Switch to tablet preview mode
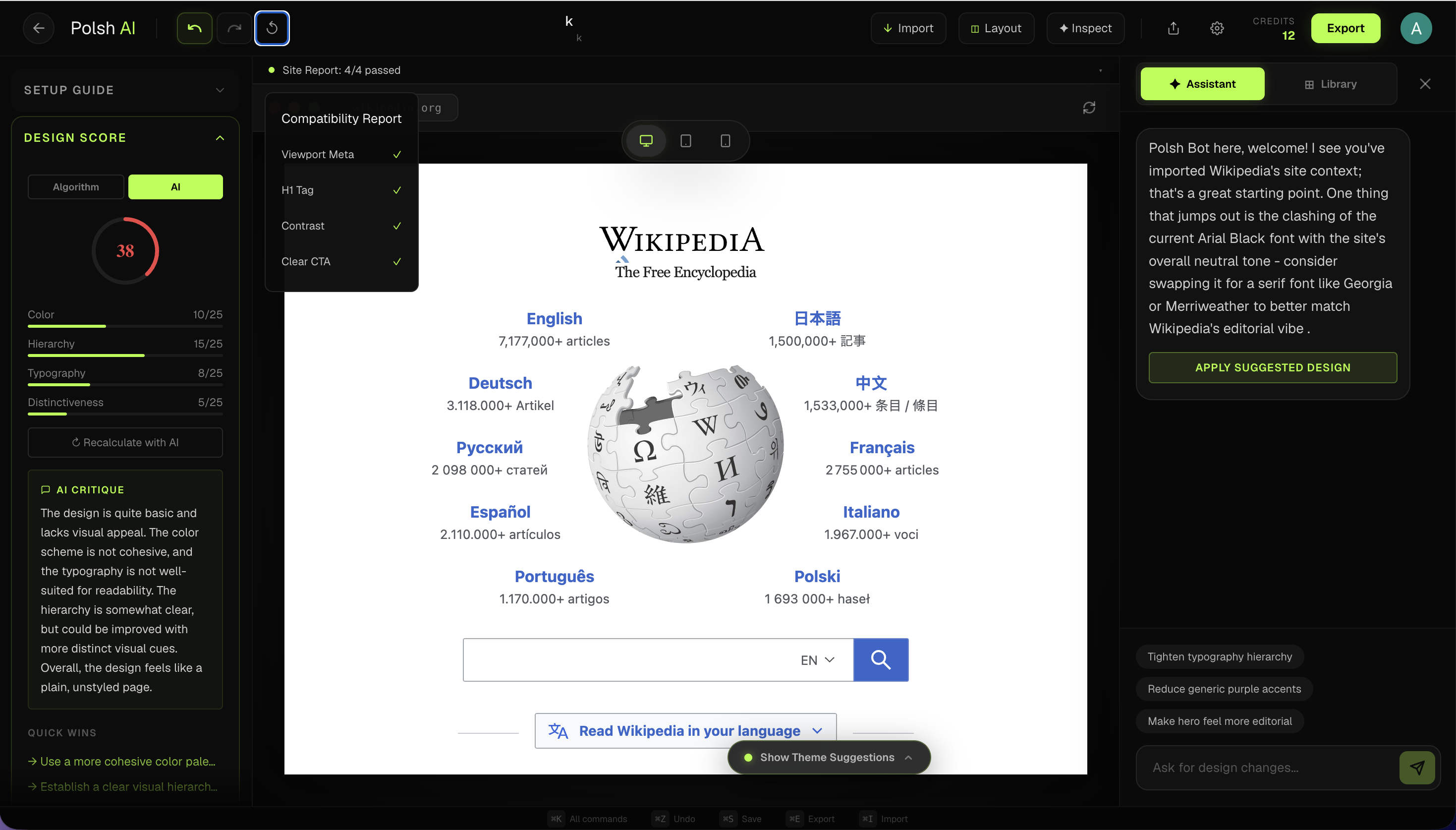The height and width of the screenshot is (830, 1456). [685, 140]
